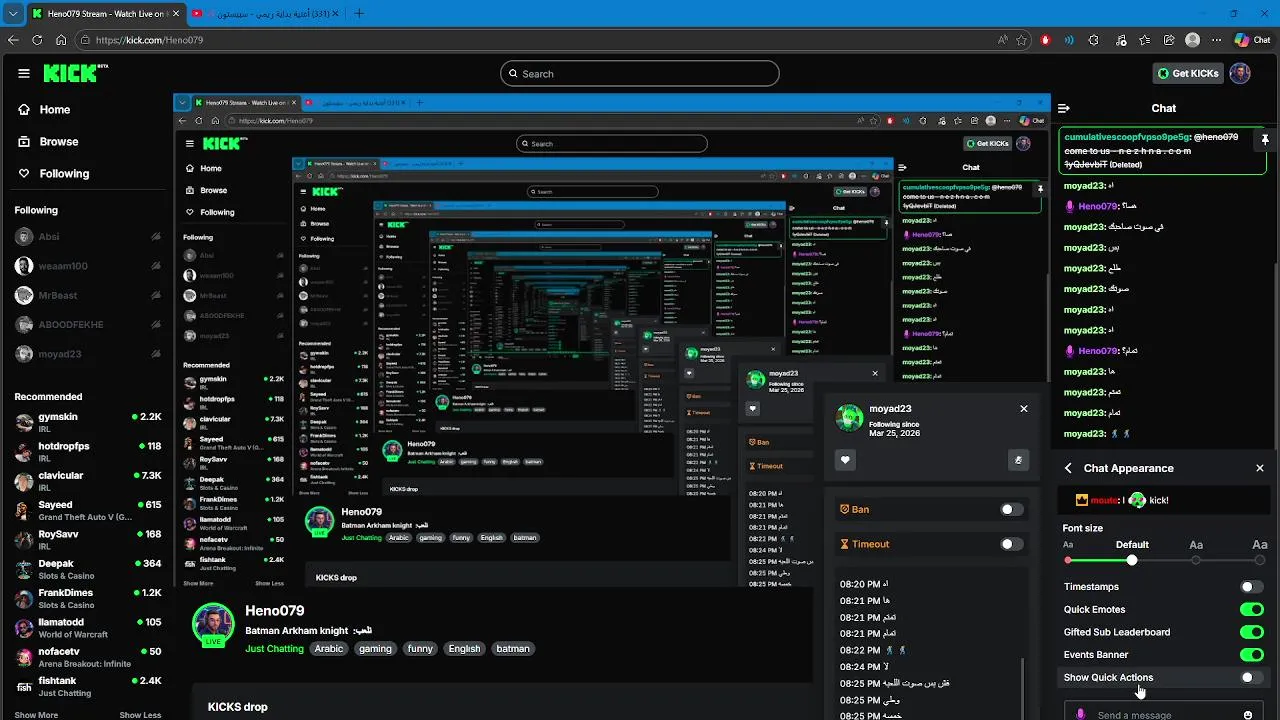Screen dimensions: 1280x720
Task: Click the muted icon next to MrBeast
Action: click(156, 295)
